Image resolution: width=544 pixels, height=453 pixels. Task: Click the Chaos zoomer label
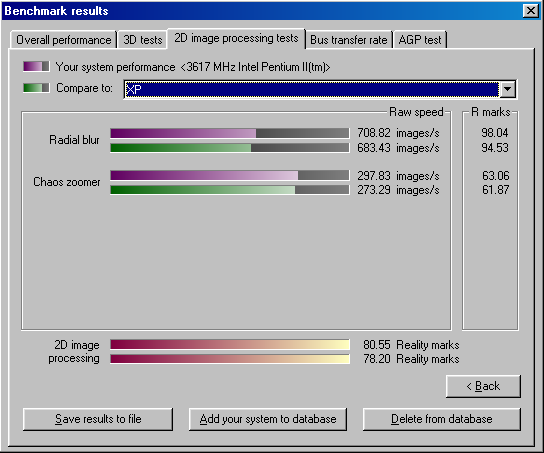pos(67,182)
